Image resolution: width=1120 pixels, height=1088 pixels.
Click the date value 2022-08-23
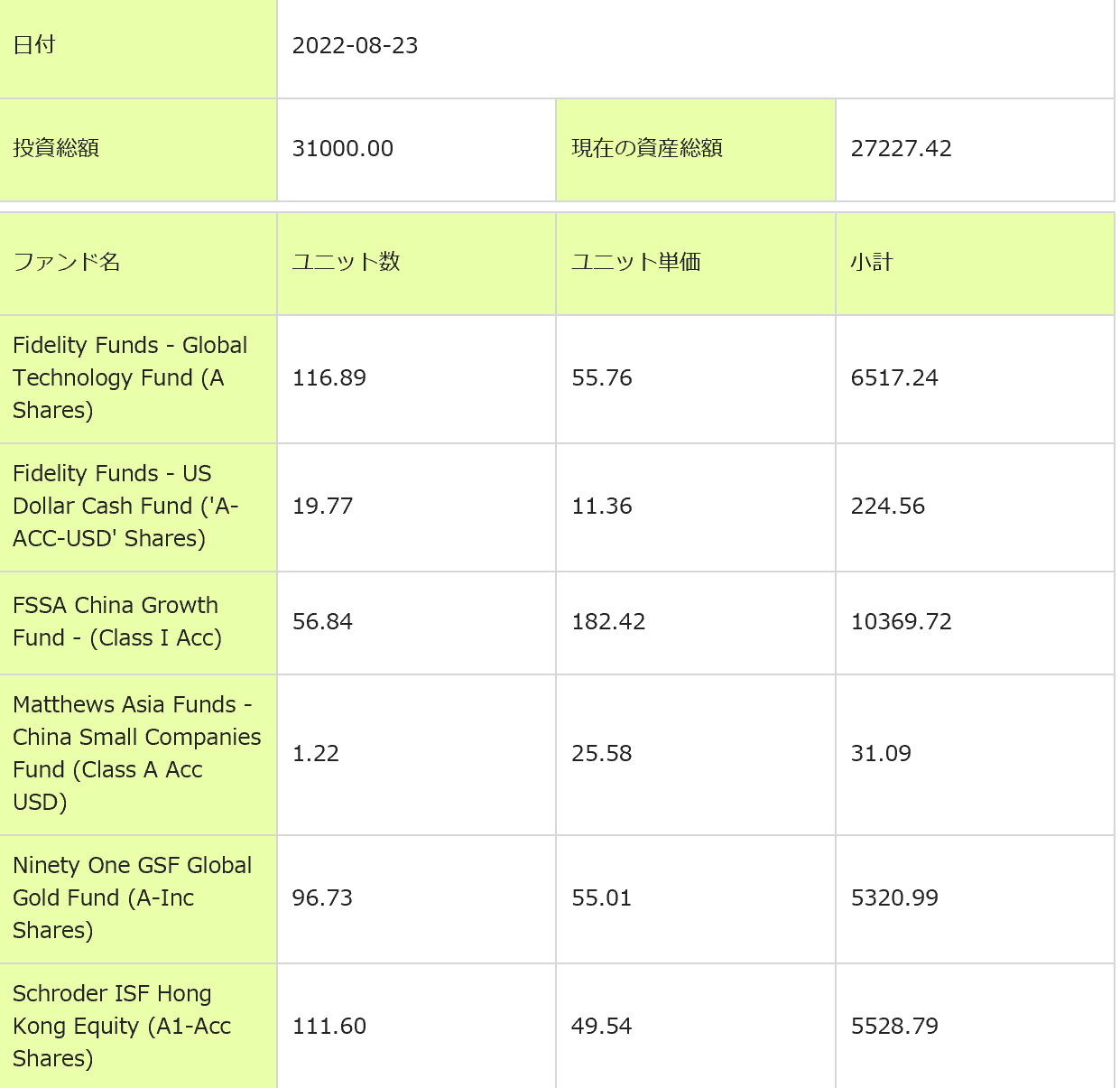point(355,46)
